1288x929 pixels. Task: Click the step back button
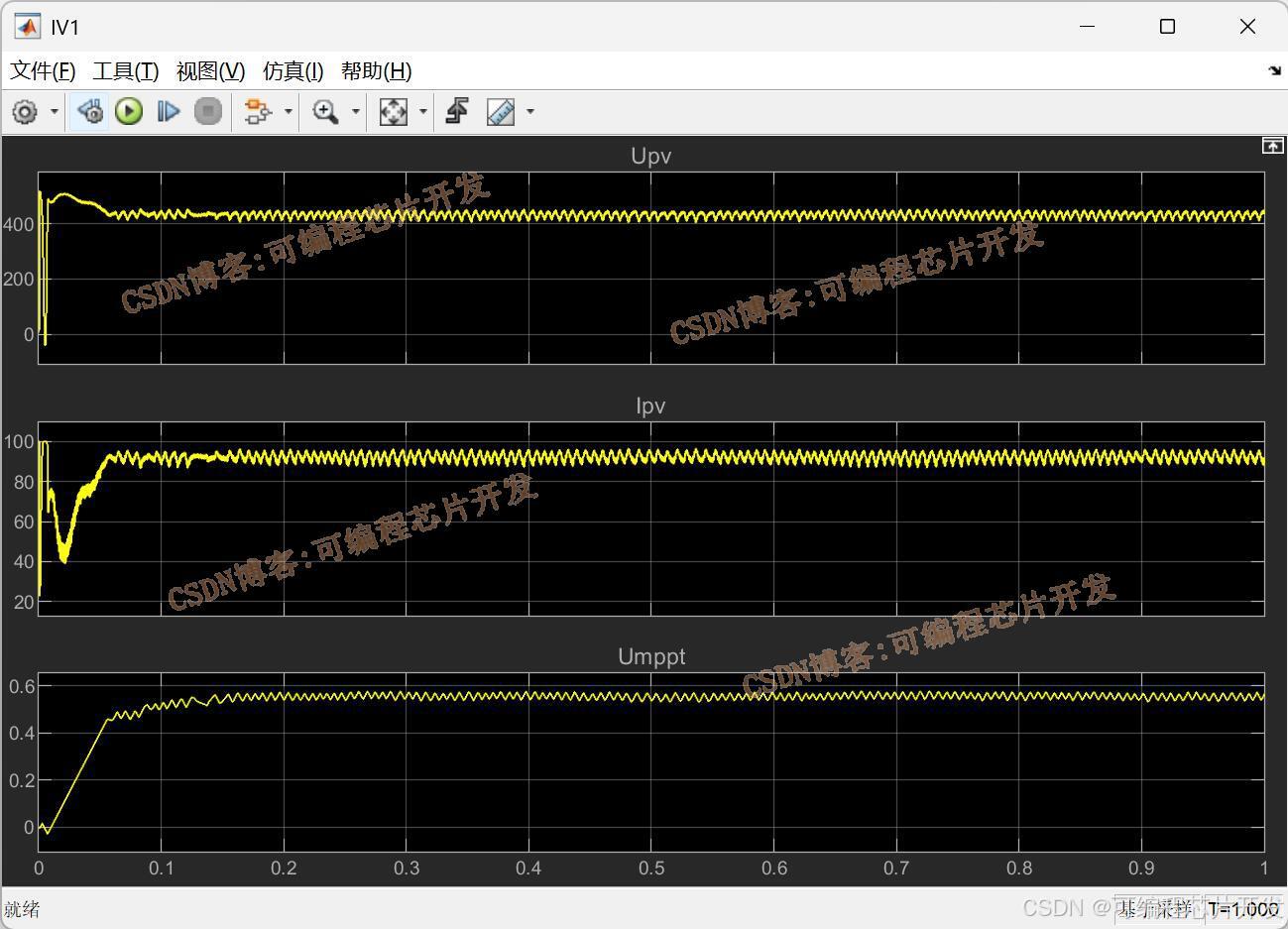click(x=90, y=111)
